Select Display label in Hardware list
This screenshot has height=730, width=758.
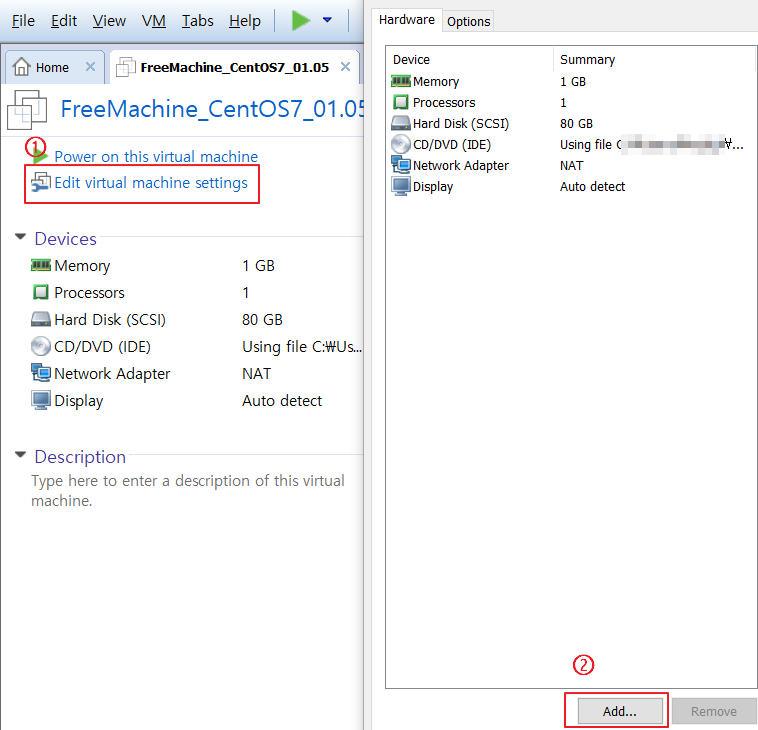(x=433, y=187)
